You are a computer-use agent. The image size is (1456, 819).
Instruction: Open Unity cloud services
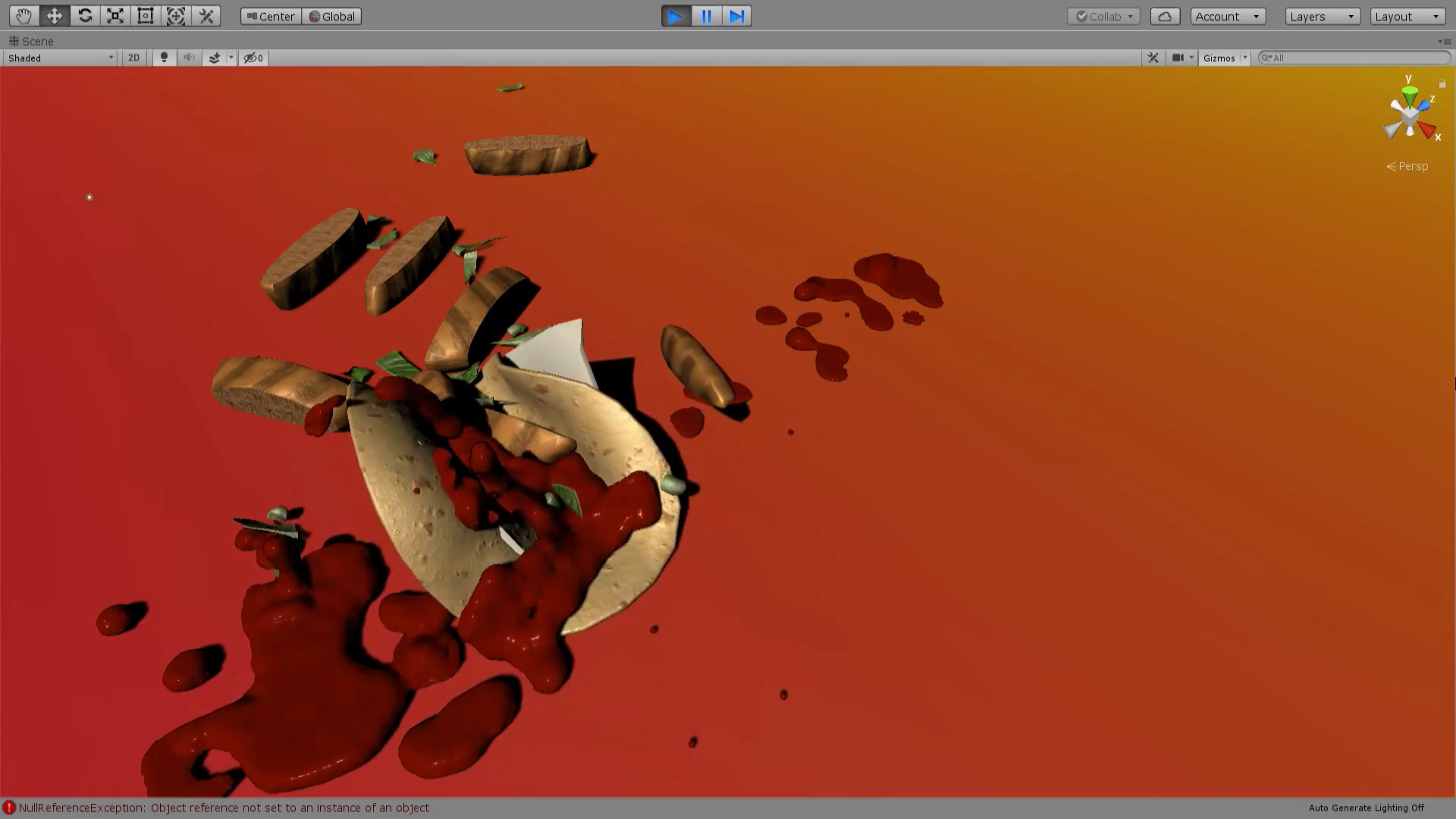1165,16
